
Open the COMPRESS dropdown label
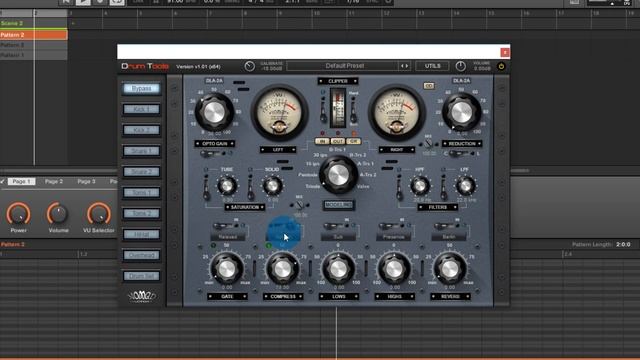click(x=283, y=297)
